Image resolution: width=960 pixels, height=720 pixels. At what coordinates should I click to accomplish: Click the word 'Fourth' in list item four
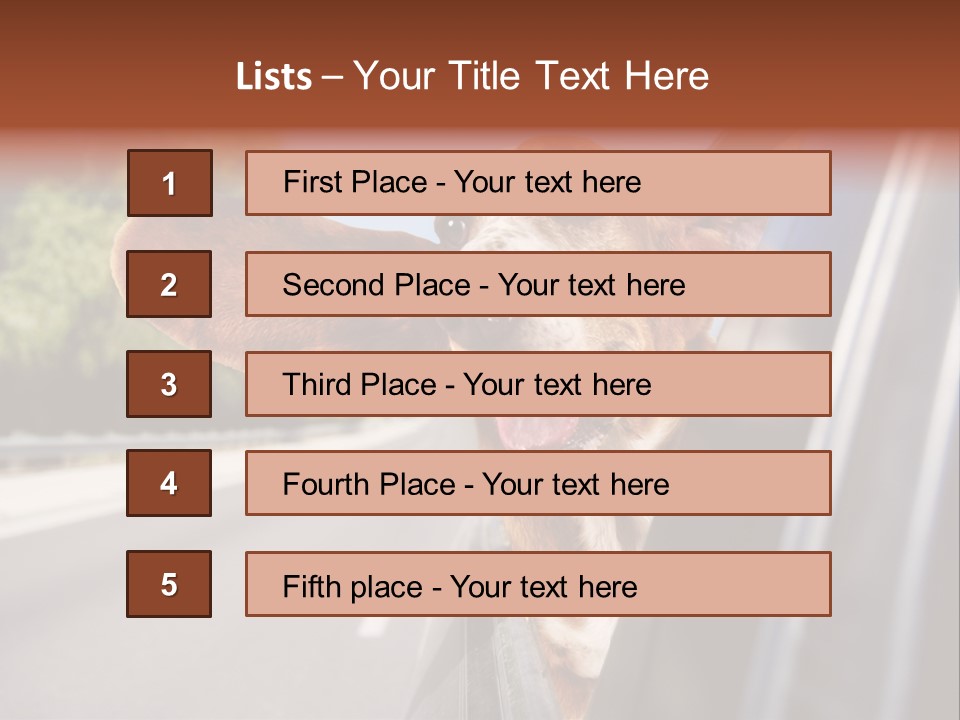pos(328,485)
